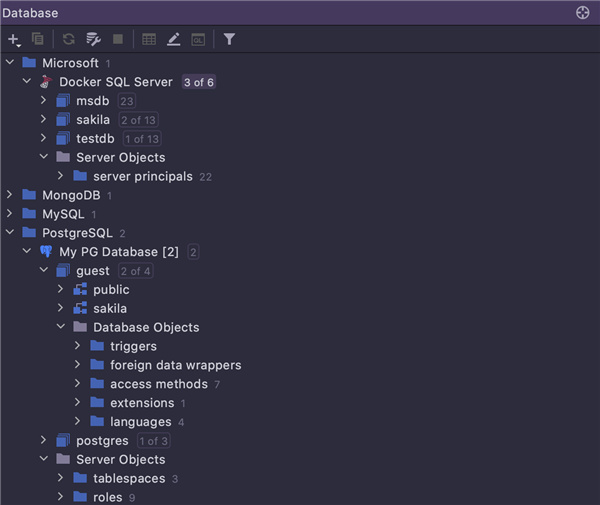The image size is (600, 505).
Task: Open the table editor grid icon
Action: [149, 39]
